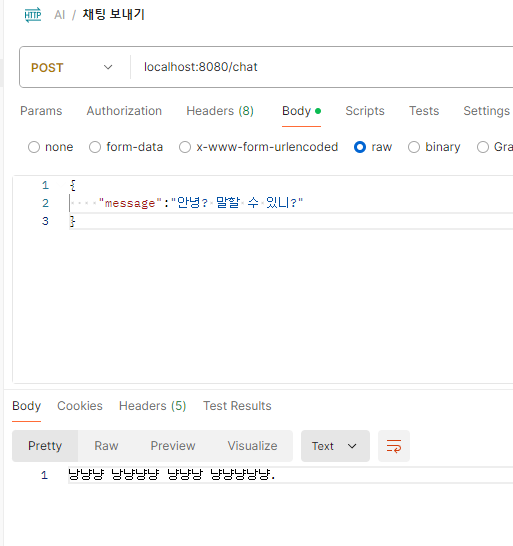Screen dimensions: 513x546
Task: Select the none body type radio
Action: click(34, 147)
